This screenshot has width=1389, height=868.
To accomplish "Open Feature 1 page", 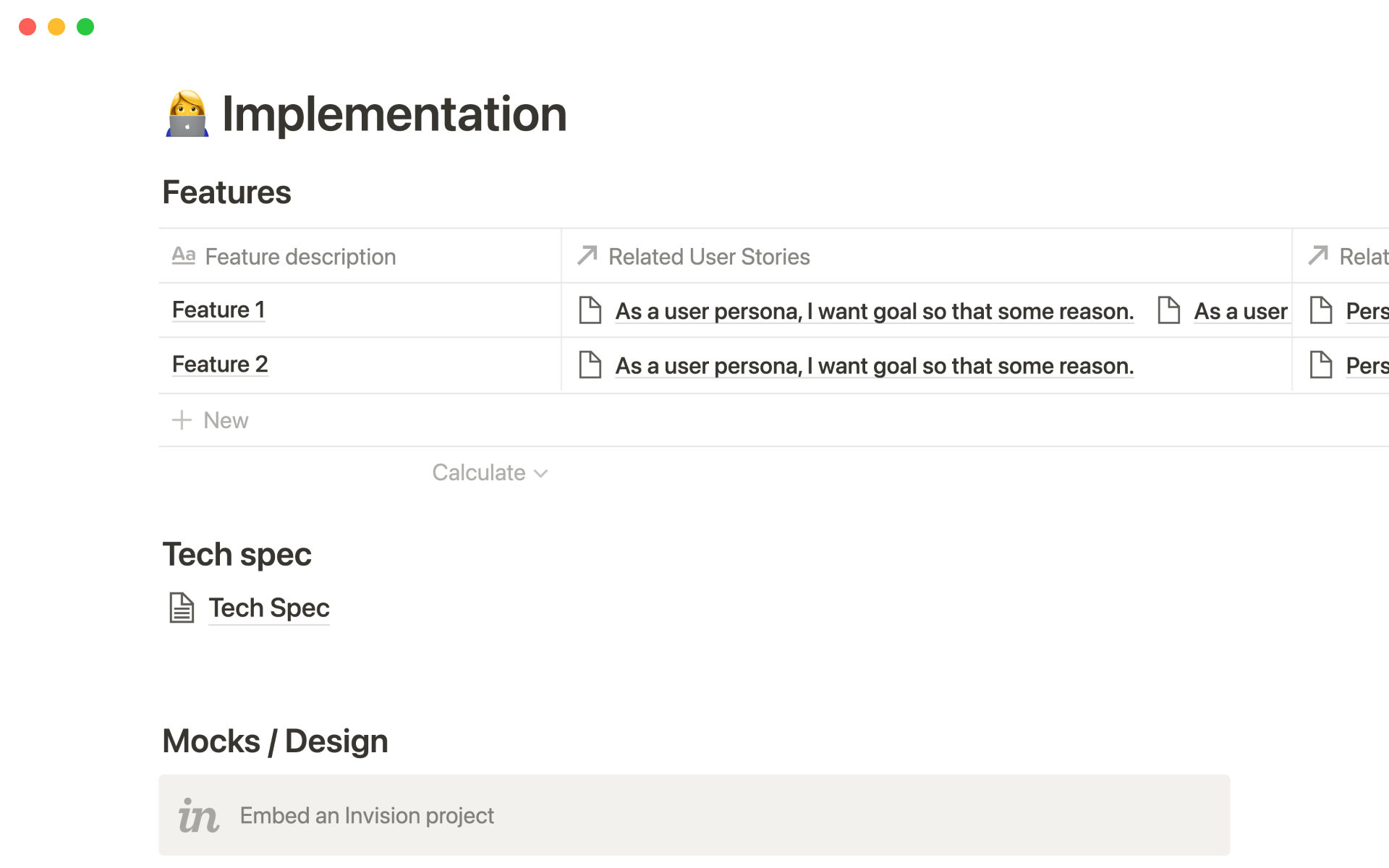I will (x=218, y=310).
